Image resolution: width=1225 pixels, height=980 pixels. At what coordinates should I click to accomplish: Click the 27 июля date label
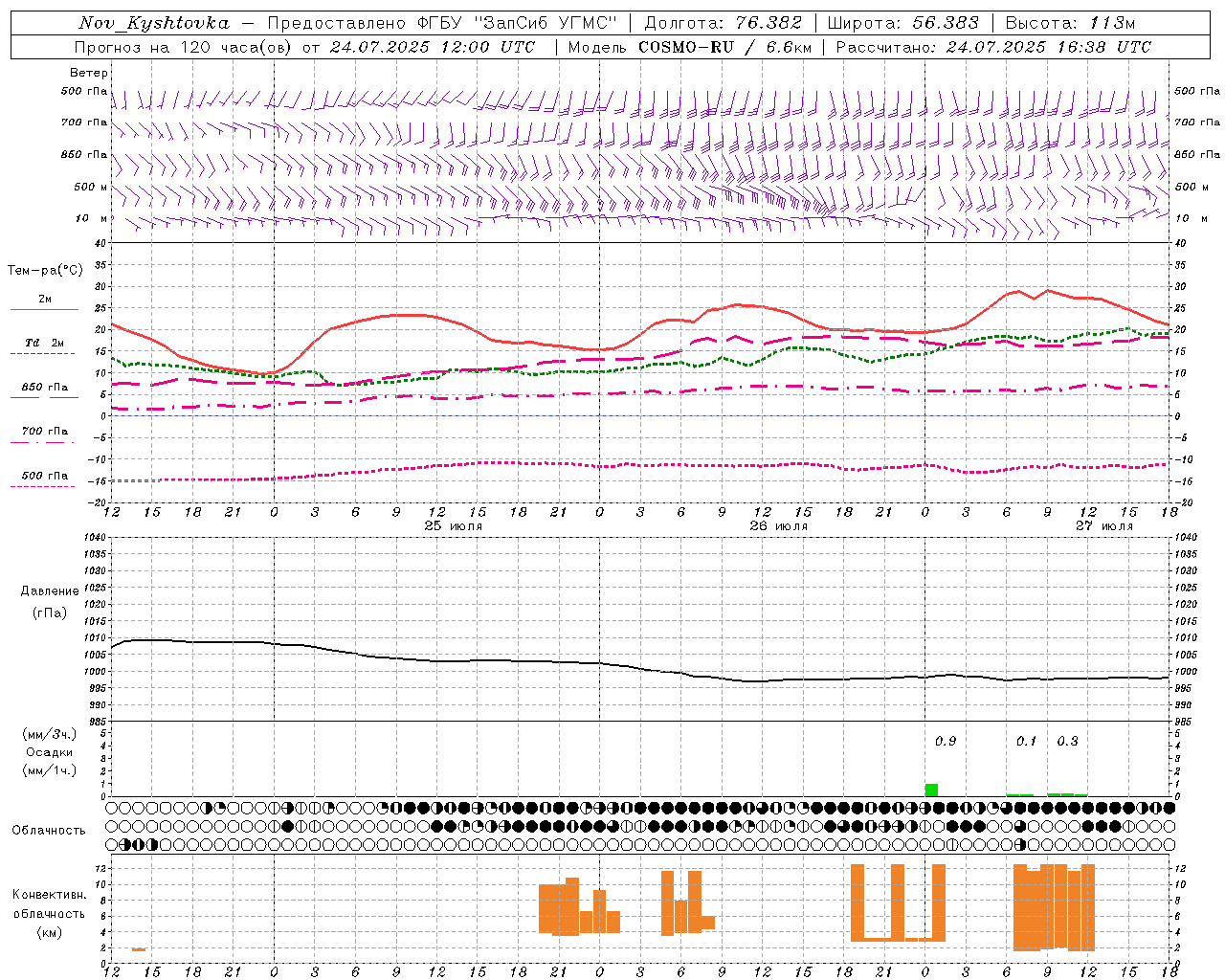tap(1104, 526)
